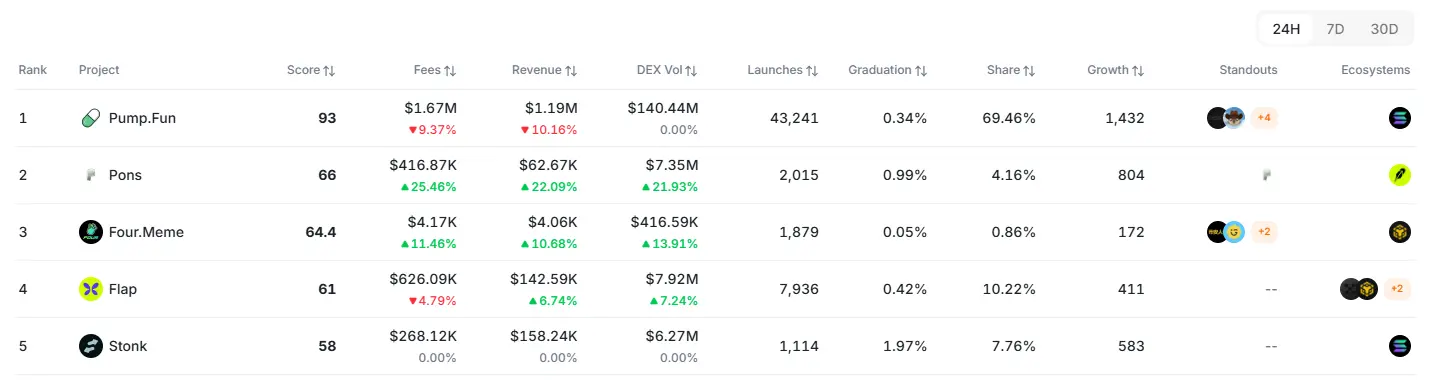Click Pump.Fun's revenue drop 10.16%
This screenshot has width=1450, height=380.
(549, 129)
